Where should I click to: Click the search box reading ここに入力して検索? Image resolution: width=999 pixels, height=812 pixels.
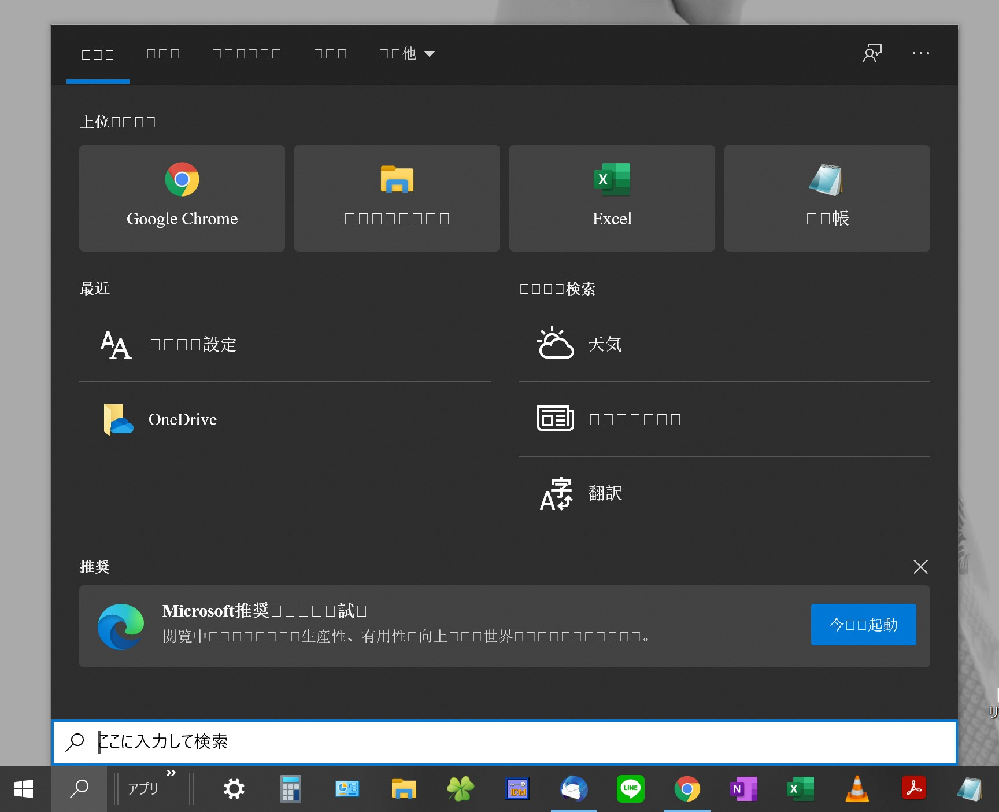click(x=505, y=742)
